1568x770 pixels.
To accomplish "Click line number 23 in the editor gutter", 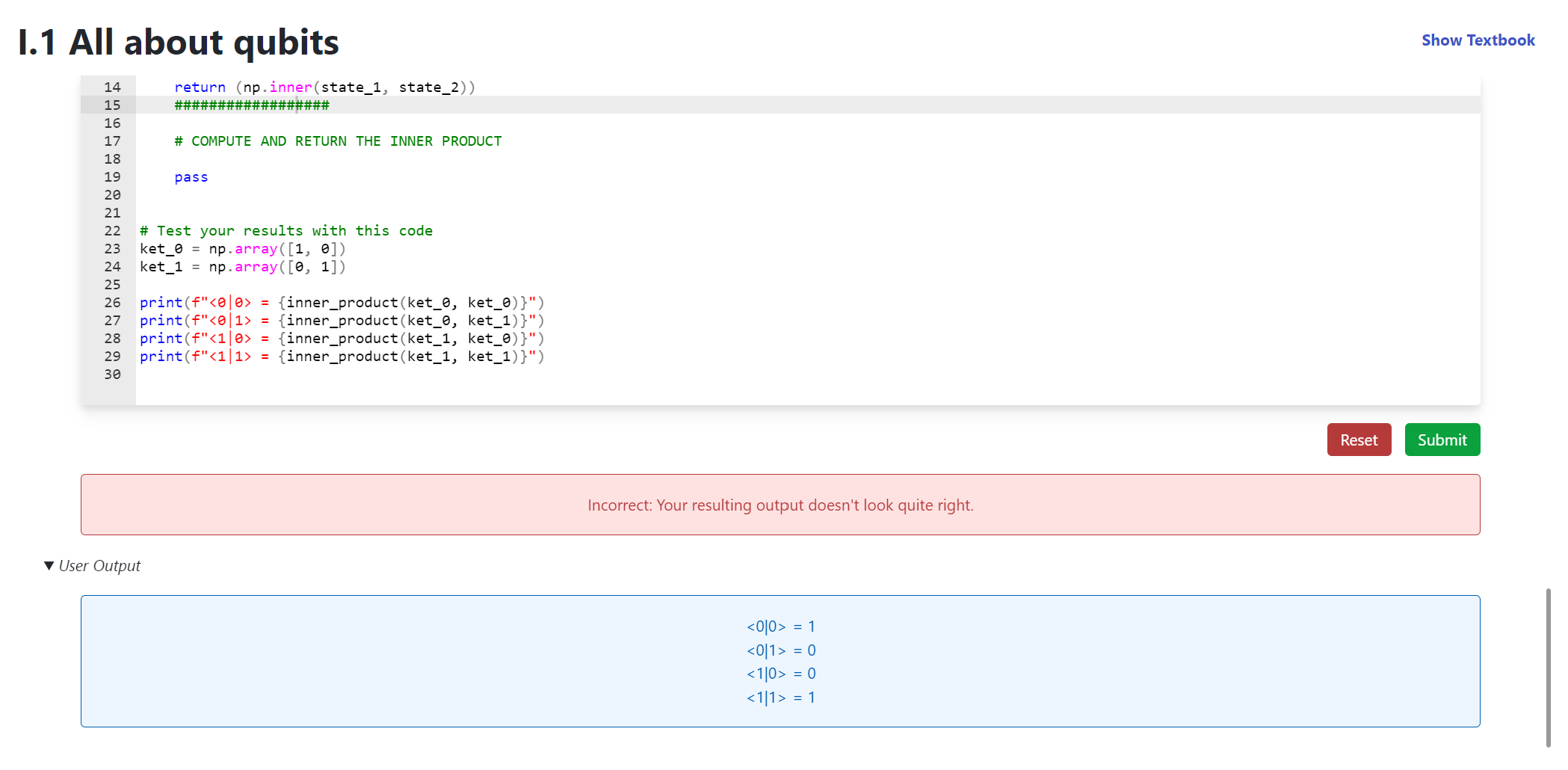I will [112, 248].
